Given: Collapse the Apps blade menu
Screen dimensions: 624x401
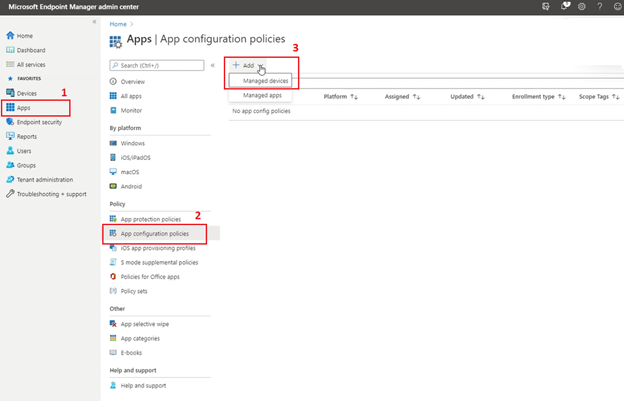Looking at the screenshot, I should tap(213, 65).
